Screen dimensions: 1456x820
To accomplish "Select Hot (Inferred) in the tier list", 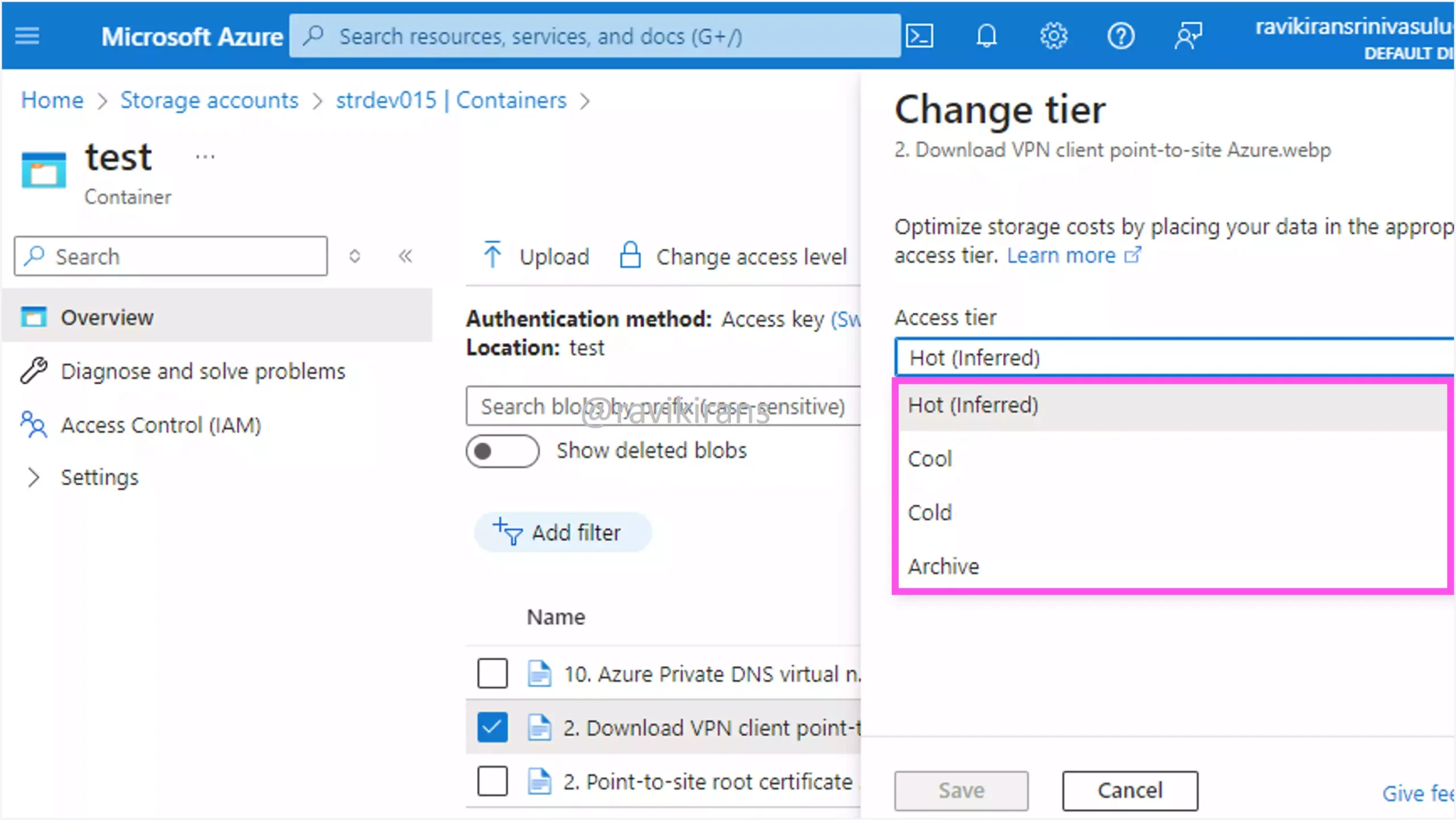I will pyautogui.click(x=1173, y=405).
